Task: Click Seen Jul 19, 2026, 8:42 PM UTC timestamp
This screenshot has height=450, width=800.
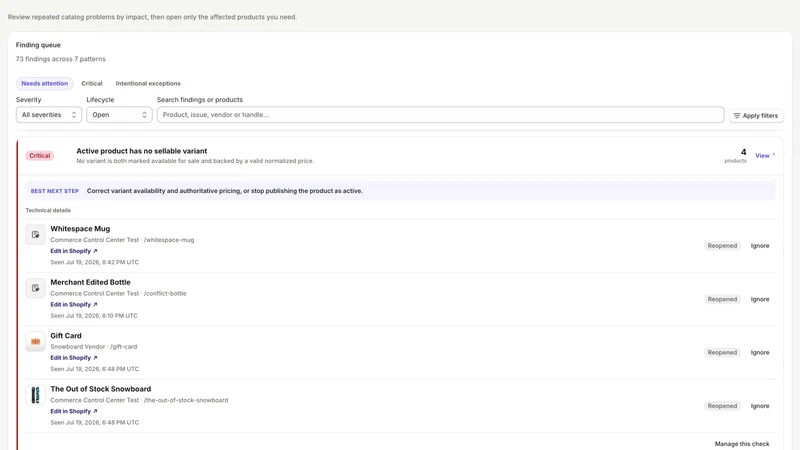Action: point(94,262)
